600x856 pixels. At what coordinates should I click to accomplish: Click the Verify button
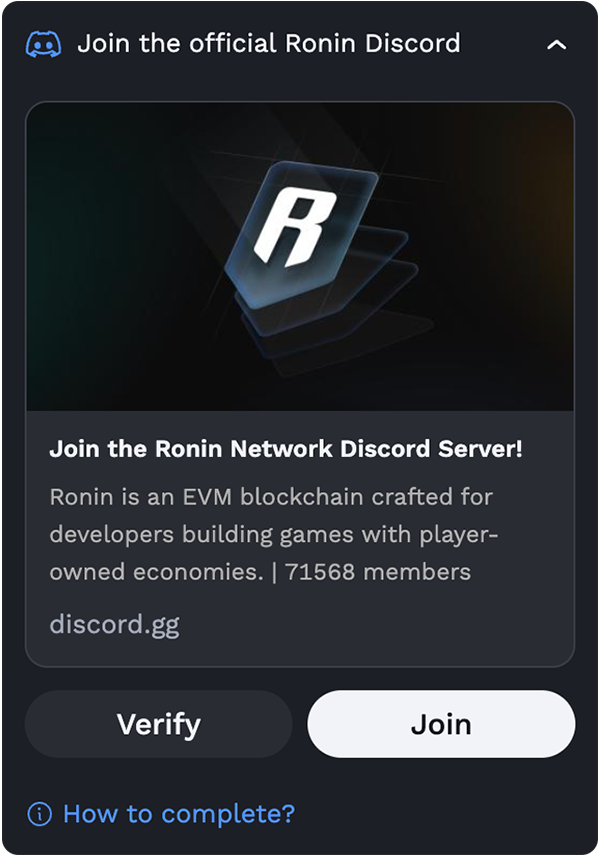(158, 724)
